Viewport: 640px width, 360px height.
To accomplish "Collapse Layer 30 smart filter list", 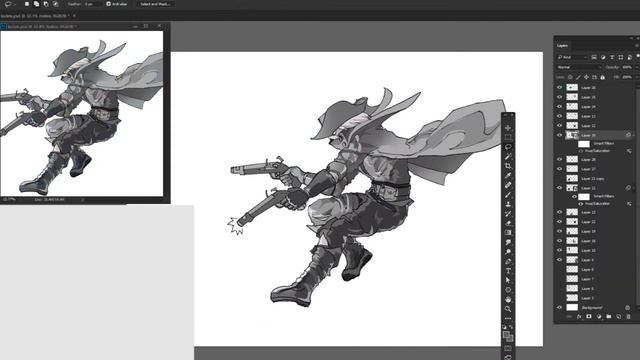I will click(x=634, y=135).
